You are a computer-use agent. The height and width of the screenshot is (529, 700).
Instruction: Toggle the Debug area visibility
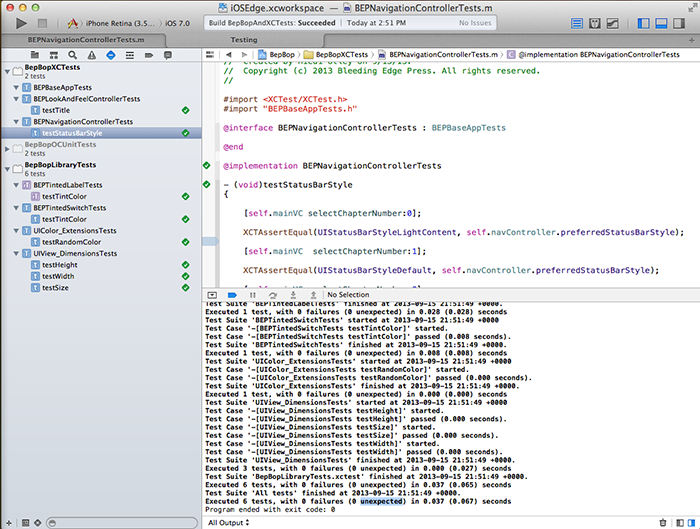[661, 23]
